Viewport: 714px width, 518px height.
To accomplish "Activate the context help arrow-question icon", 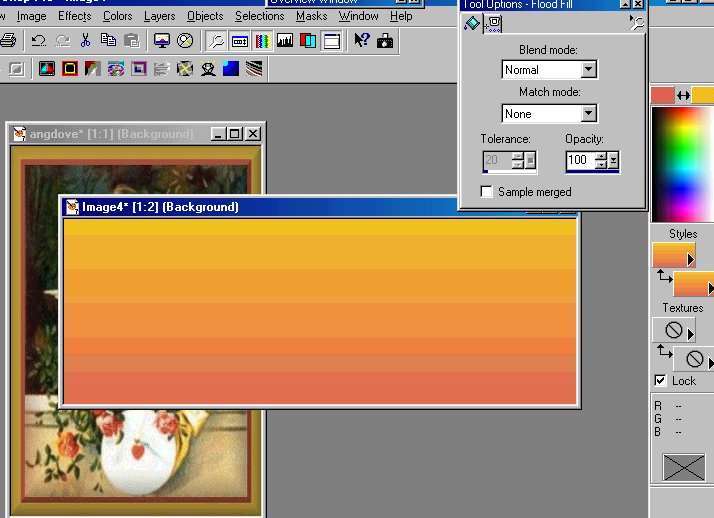I will coord(362,41).
